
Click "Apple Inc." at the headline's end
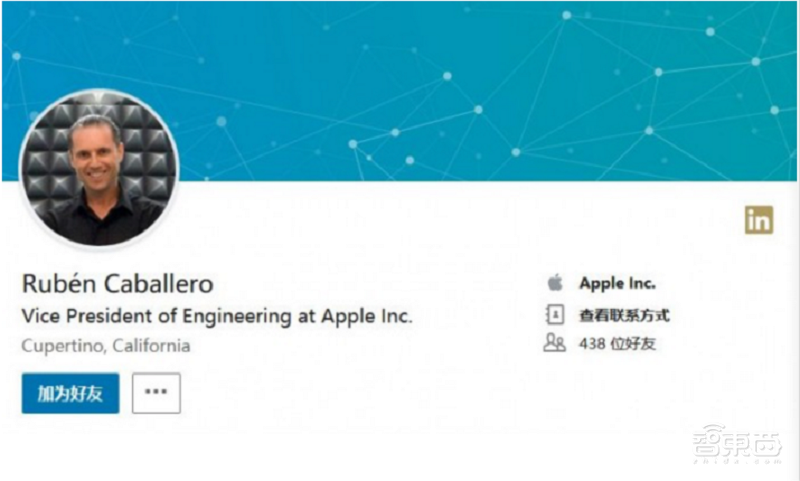(367, 316)
